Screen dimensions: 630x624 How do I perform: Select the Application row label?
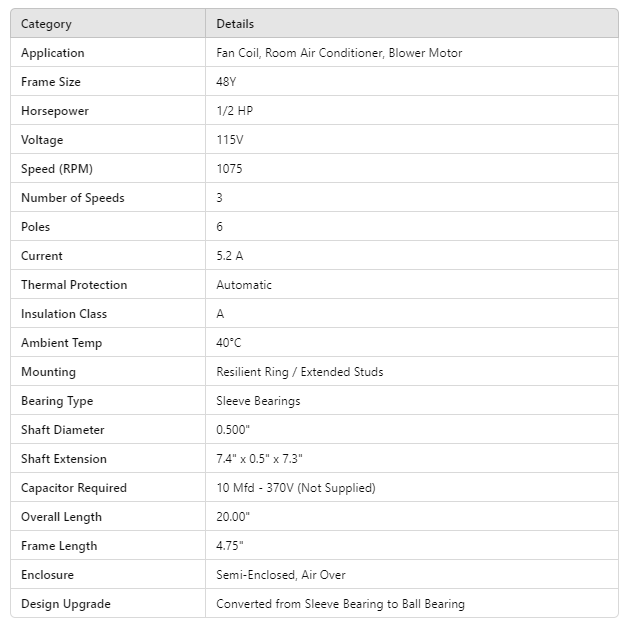pos(53,53)
